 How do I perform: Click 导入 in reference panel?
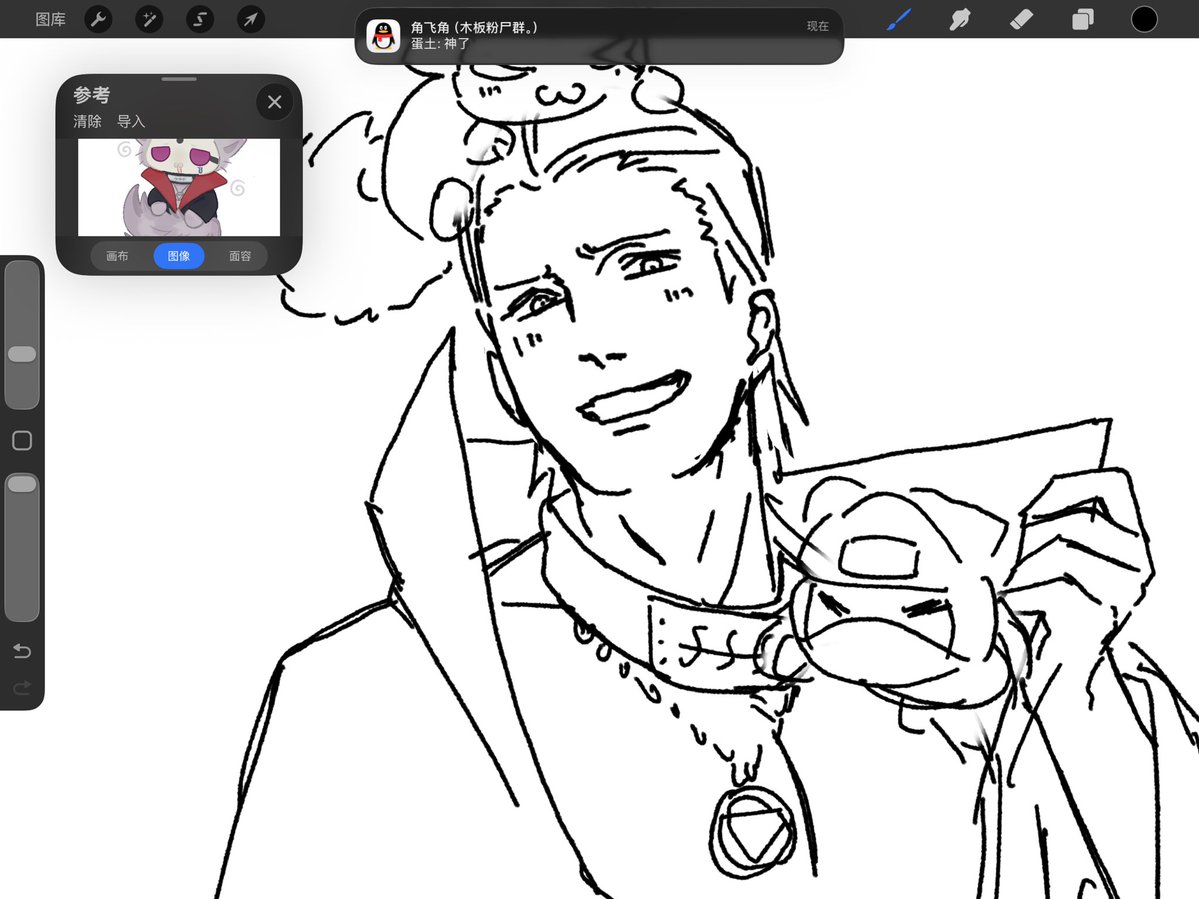(x=131, y=121)
